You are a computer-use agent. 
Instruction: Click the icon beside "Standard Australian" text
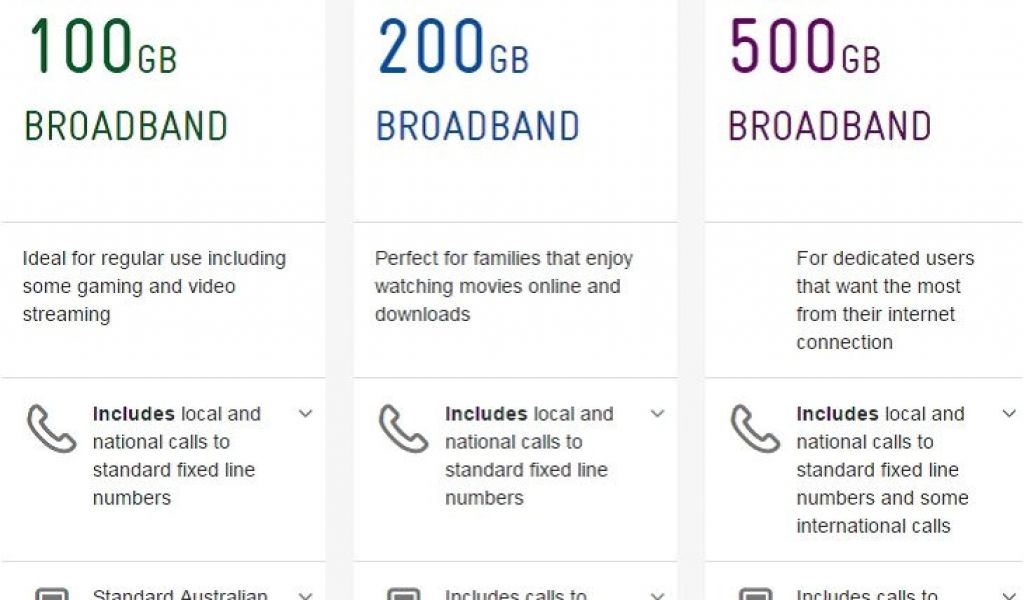pos(51,594)
